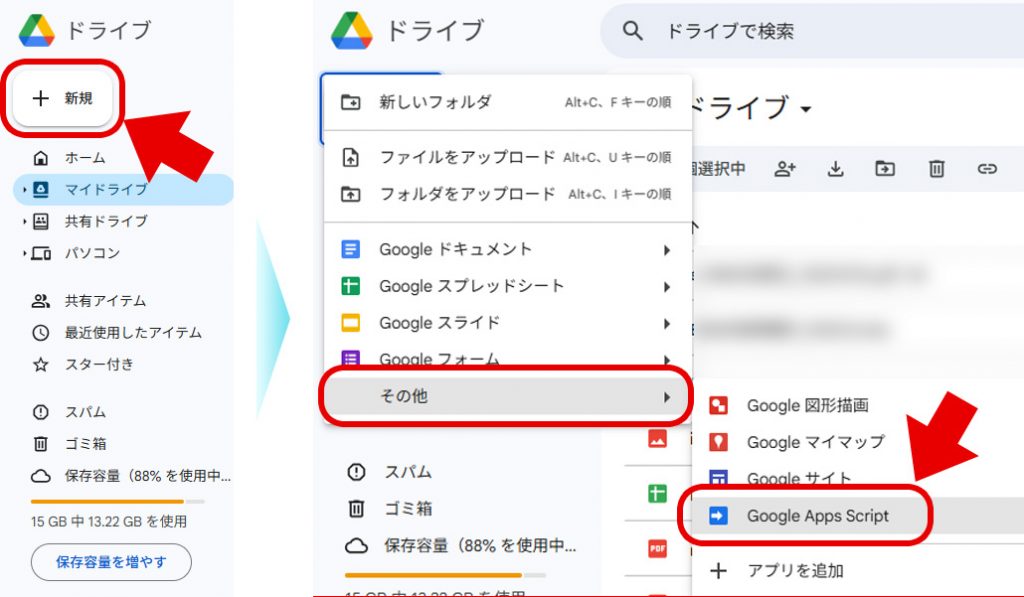Click the storage bar in right panel
1024x597 pixels.
(445, 575)
